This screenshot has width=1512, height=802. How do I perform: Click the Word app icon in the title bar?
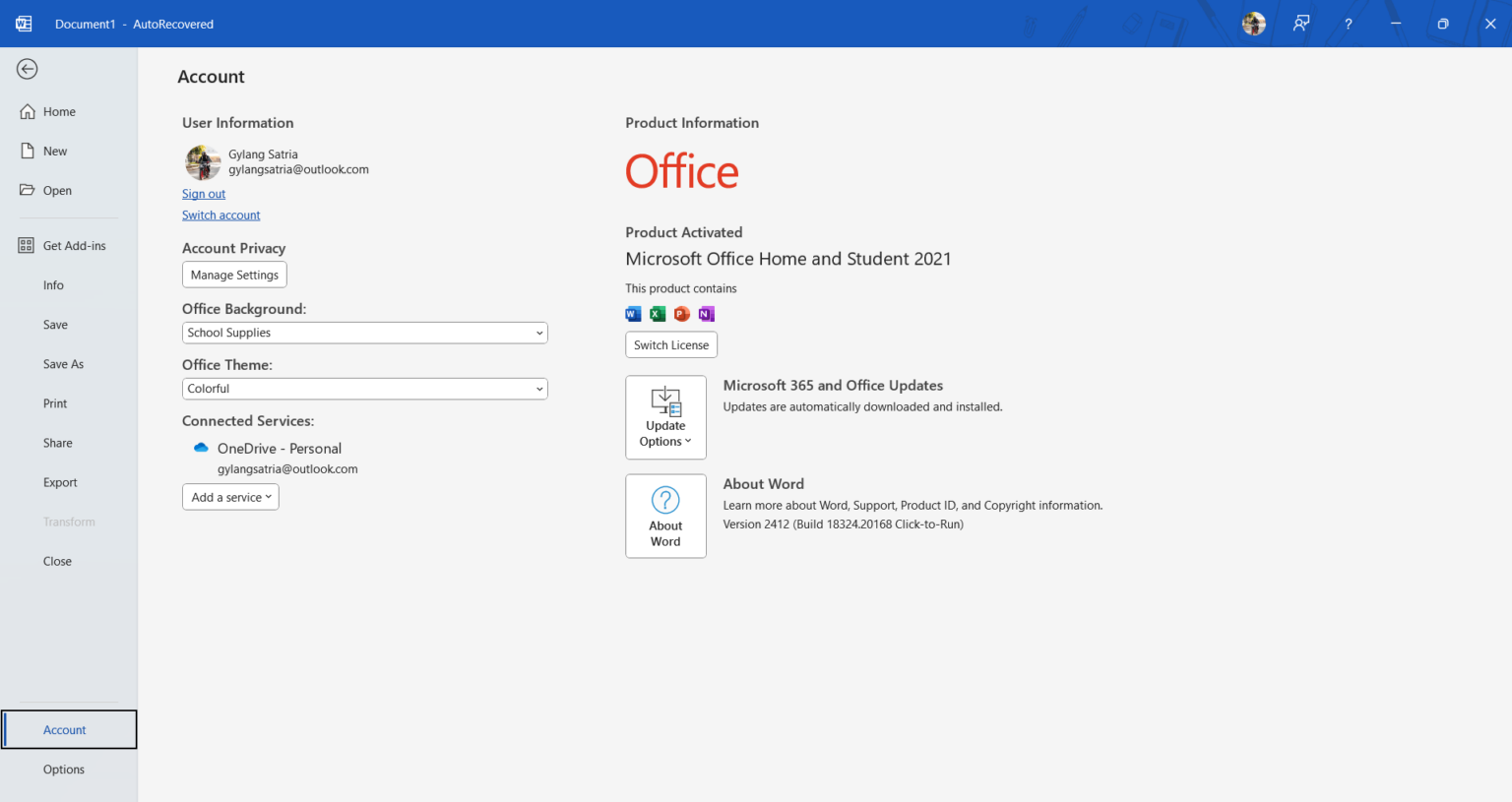24,23
